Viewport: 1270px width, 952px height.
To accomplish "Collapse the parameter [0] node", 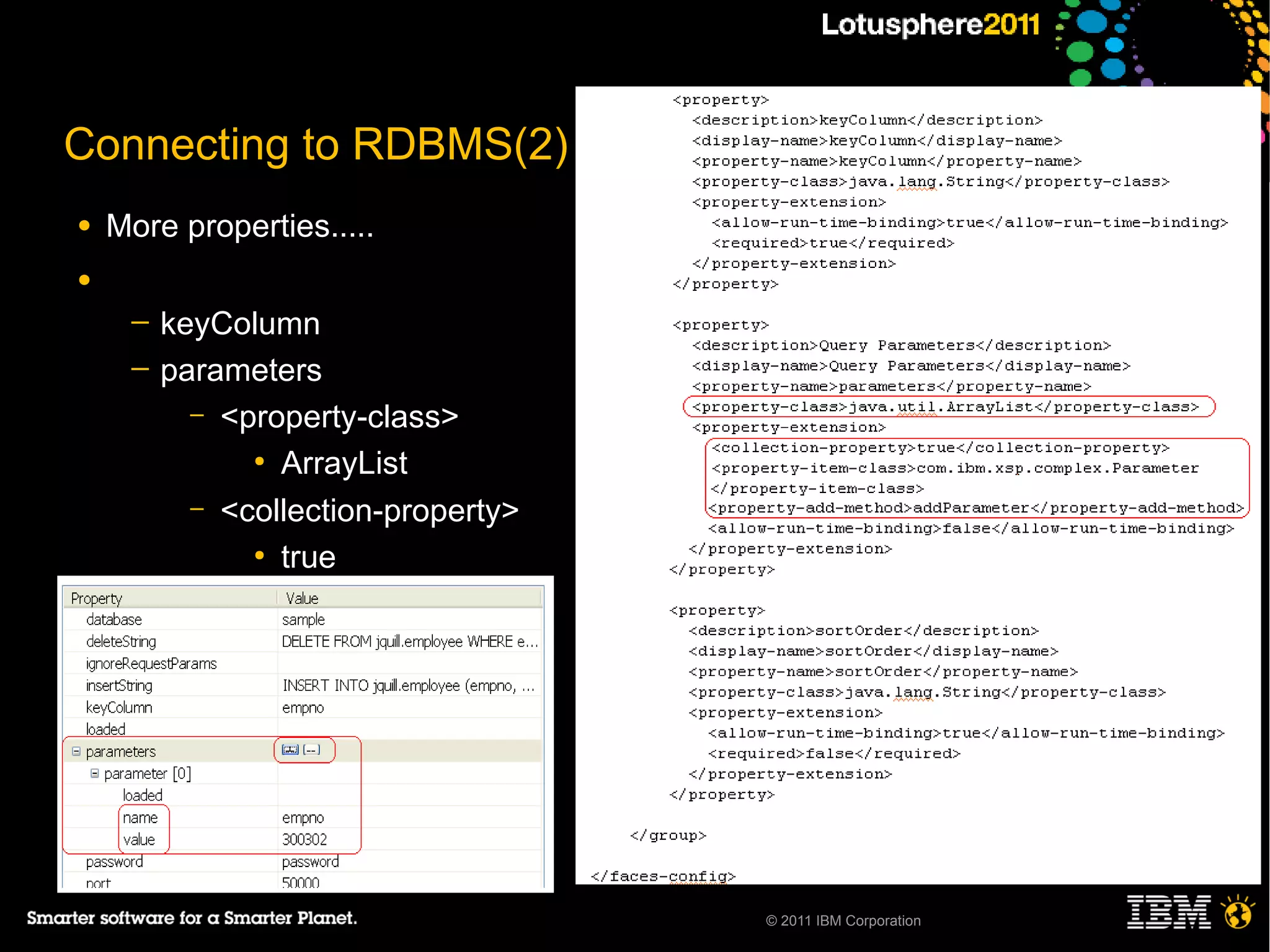I will click(94, 773).
